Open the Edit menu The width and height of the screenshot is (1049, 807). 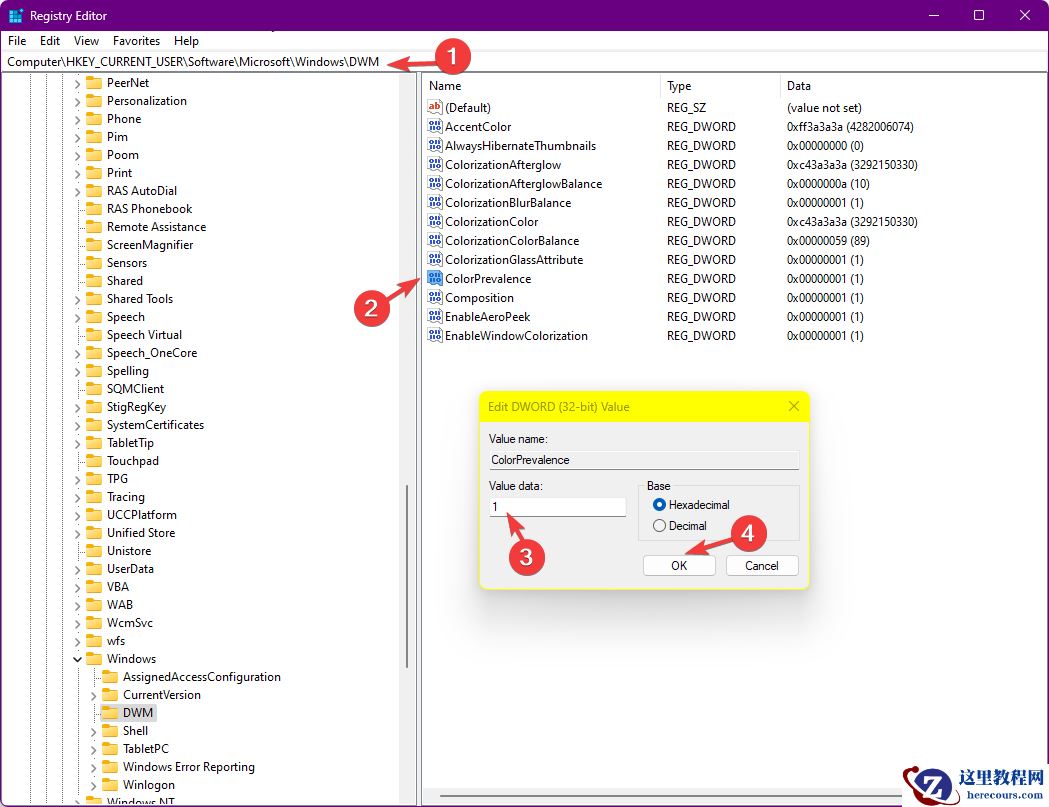[x=50, y=41]
